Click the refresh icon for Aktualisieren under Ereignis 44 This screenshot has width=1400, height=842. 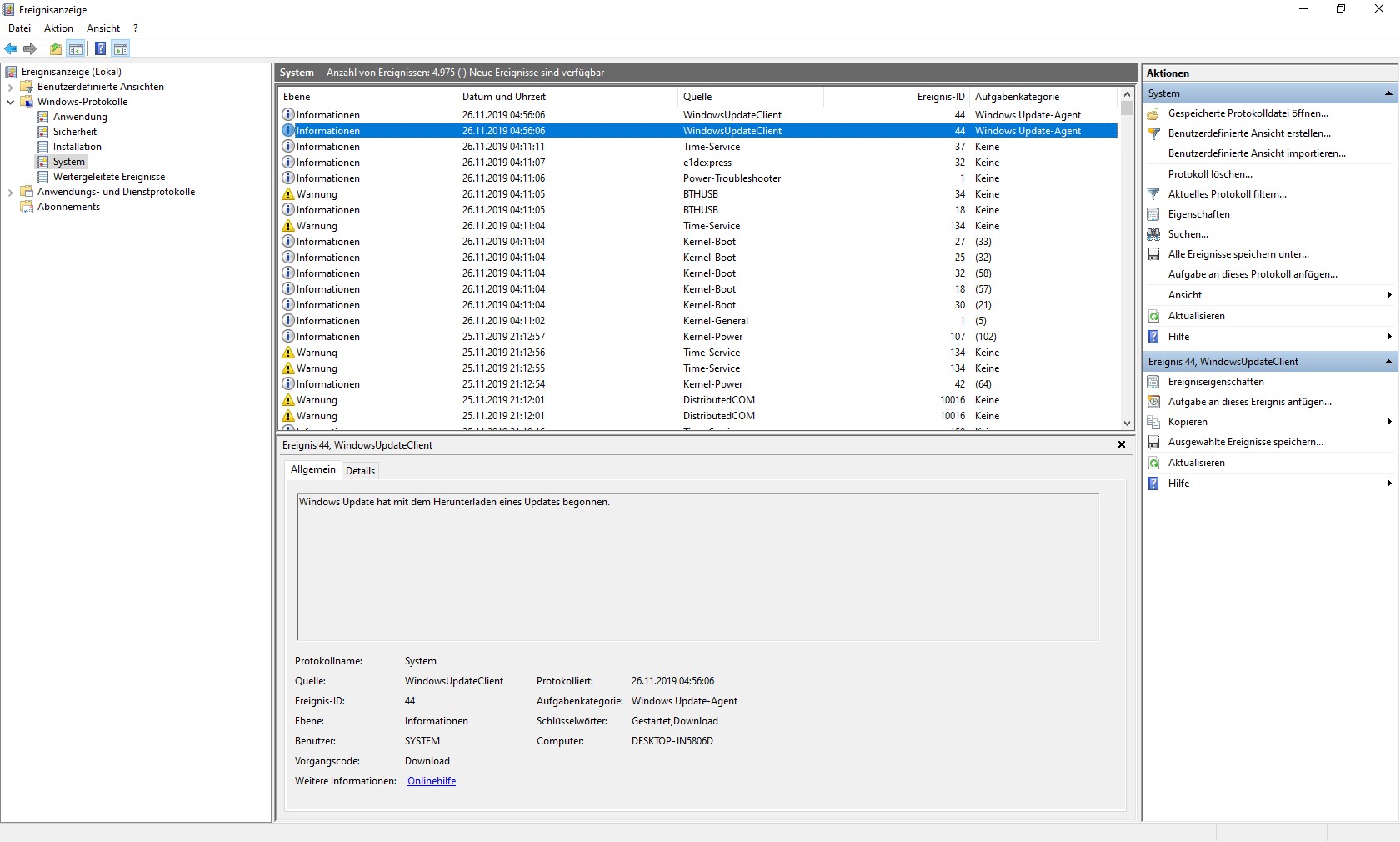pos(1153,463)
